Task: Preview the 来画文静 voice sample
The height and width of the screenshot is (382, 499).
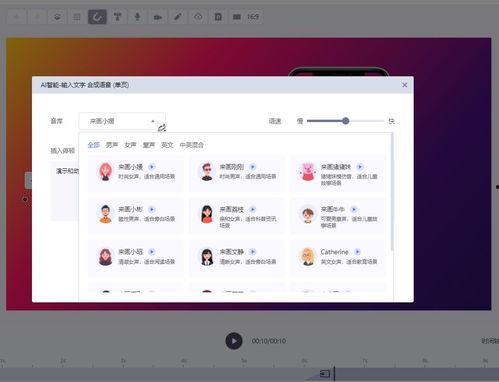Action: click(x=253, y=252)
